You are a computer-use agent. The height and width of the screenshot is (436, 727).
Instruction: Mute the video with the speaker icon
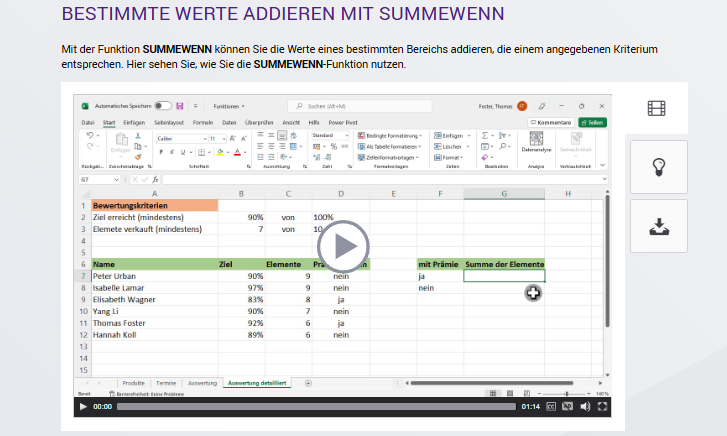tap(585, 407)
